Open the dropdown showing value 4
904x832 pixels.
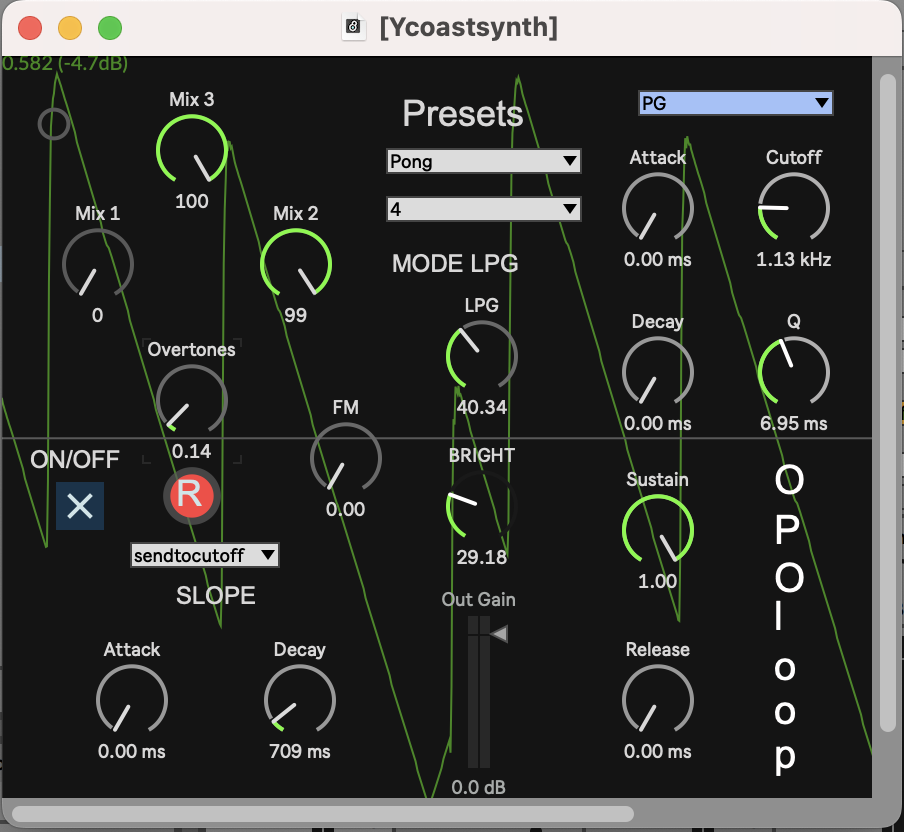pos(484,209)
